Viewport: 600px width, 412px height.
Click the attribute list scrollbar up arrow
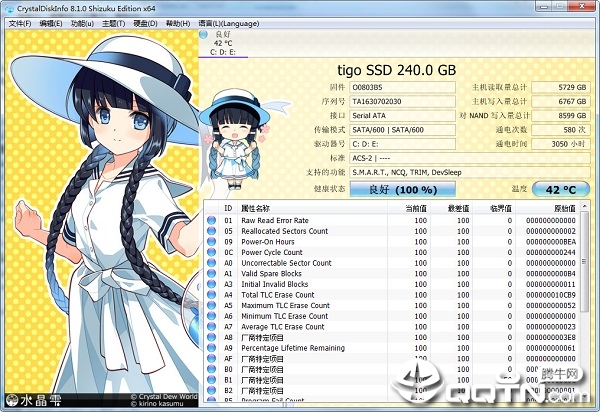tap(584, 206)
